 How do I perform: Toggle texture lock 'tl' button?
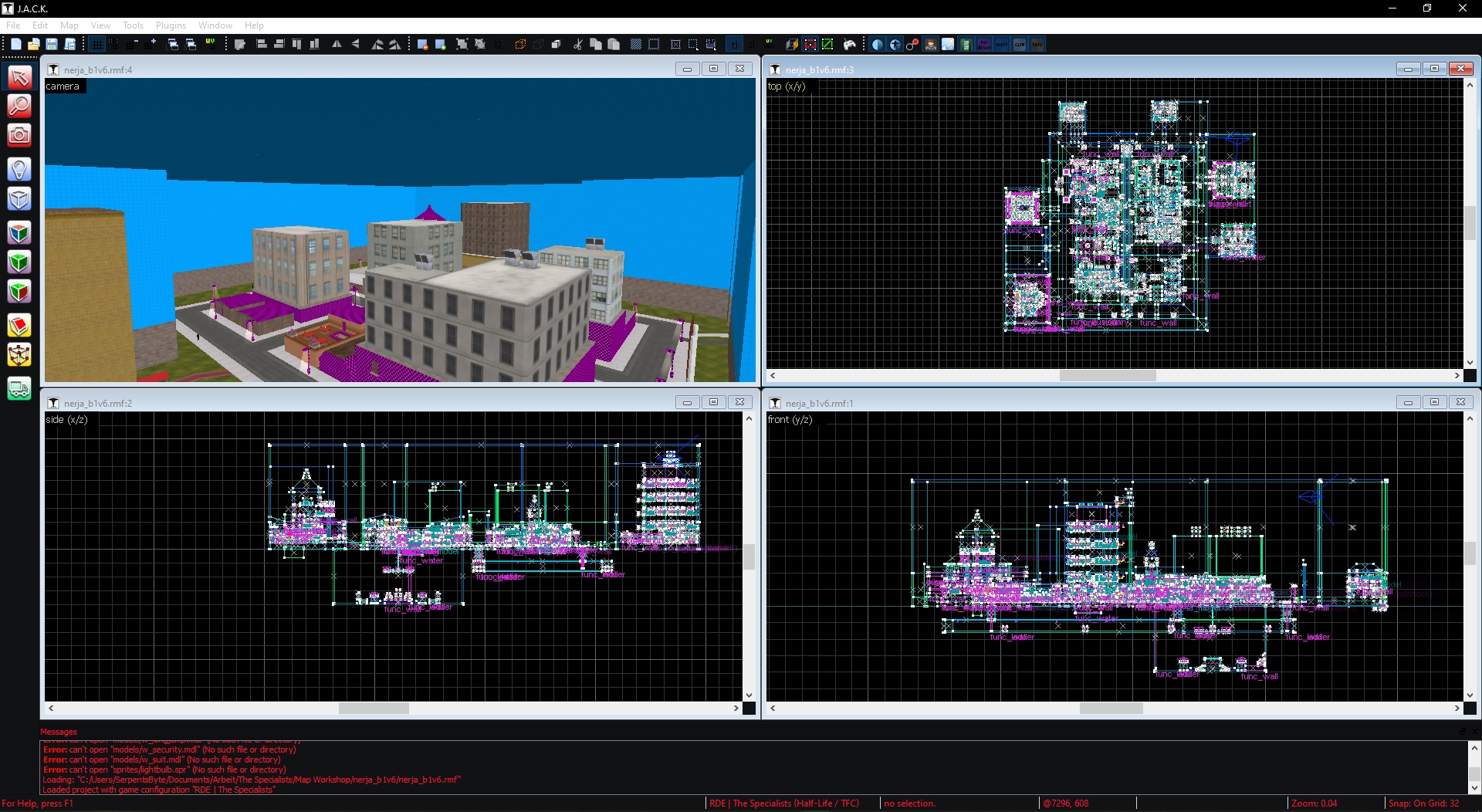pos(734,45)
